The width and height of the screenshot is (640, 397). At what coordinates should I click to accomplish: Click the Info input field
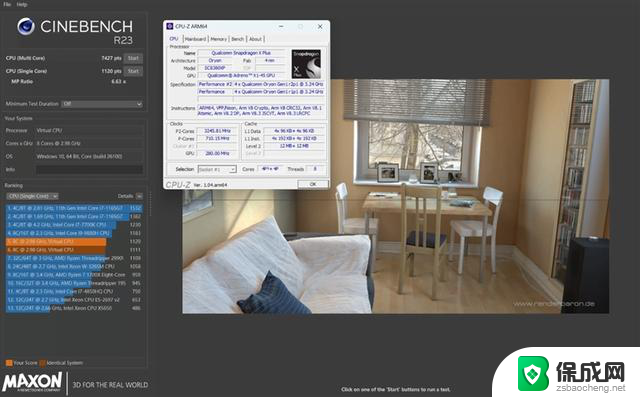point(89,169)
